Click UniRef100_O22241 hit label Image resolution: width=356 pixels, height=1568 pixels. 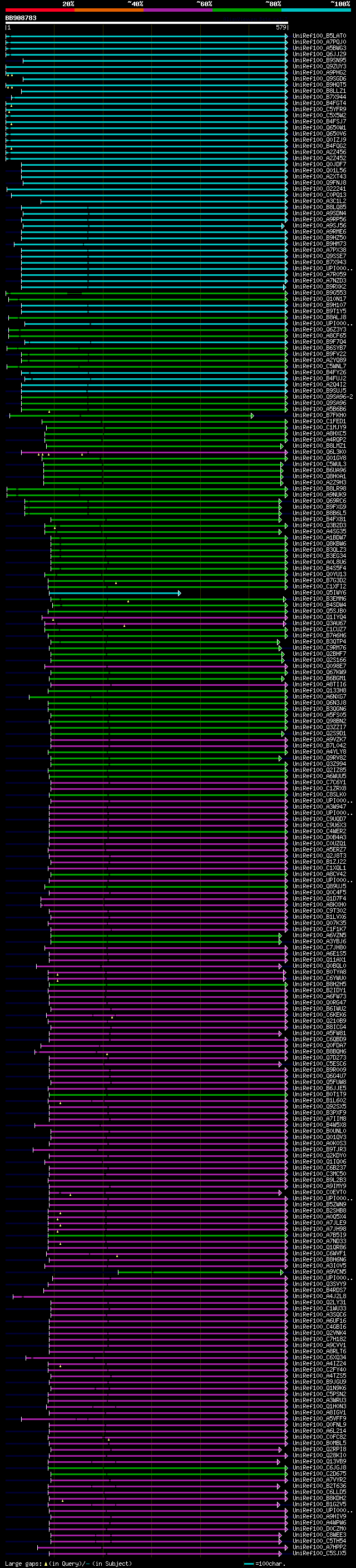[319, 189]
